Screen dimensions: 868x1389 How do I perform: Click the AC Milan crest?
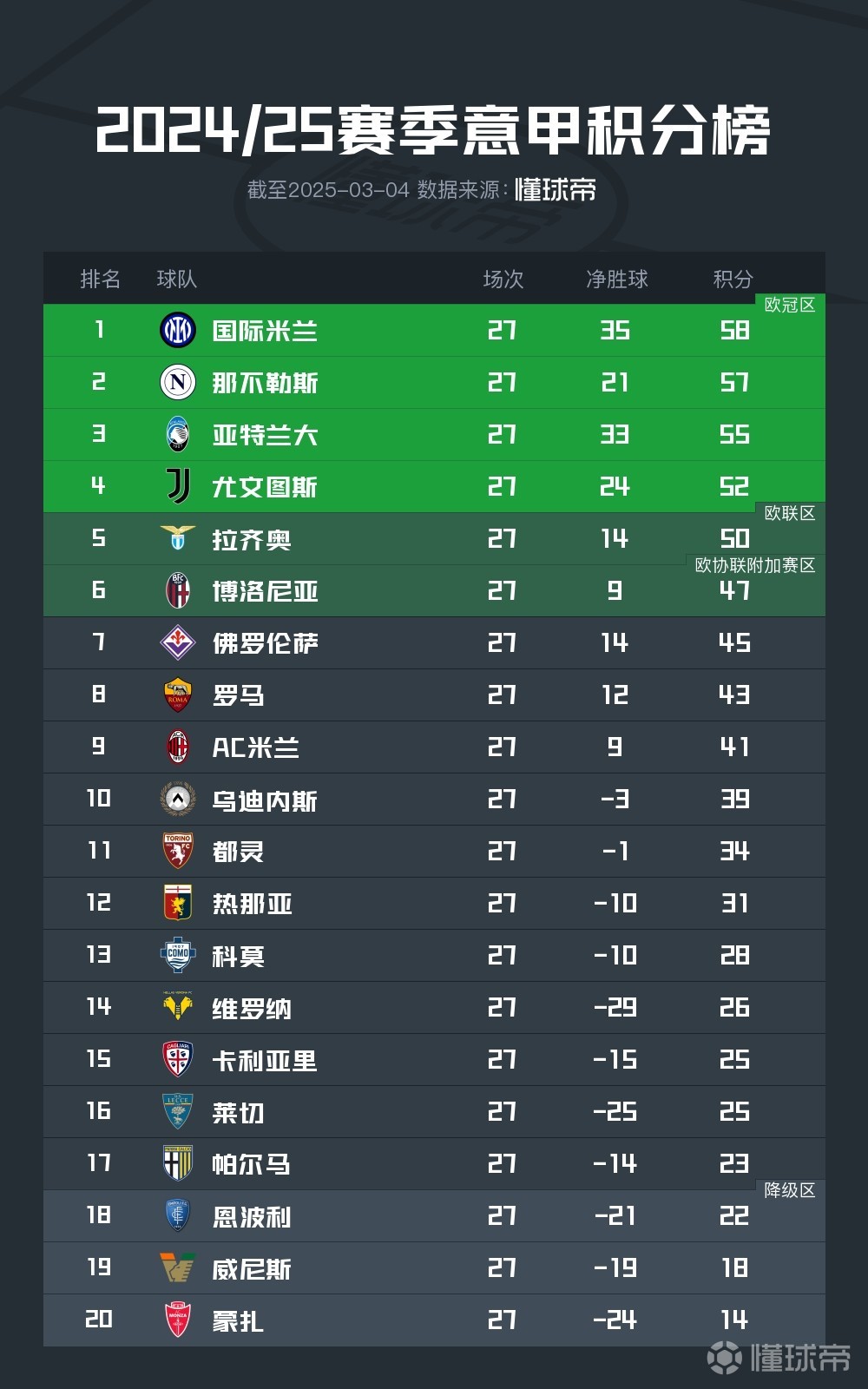(178, 747)
